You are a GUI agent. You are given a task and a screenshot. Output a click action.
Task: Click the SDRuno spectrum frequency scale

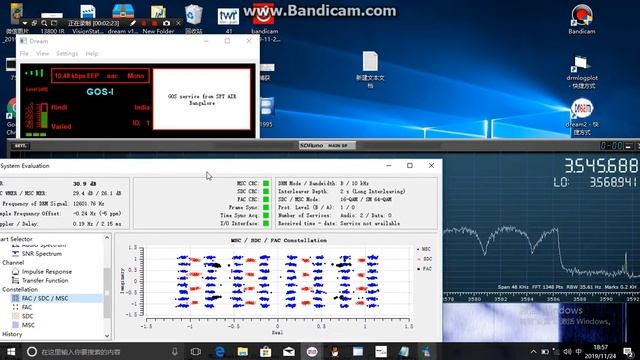click(541, 298)
